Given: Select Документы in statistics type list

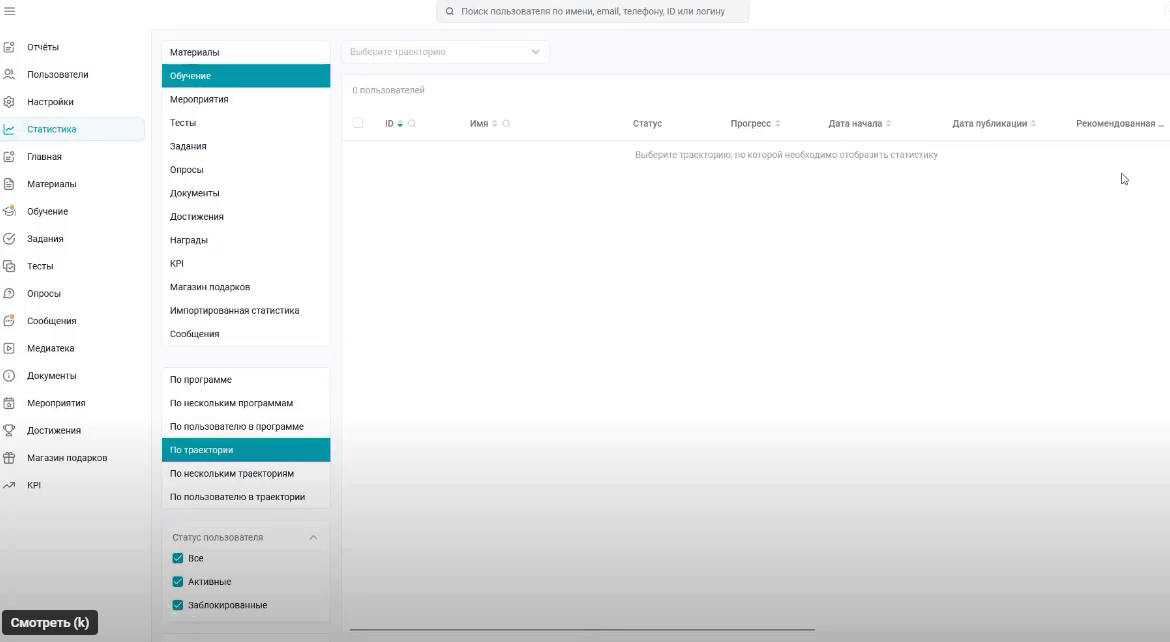Looking at the screenshot, I should pos(245,193).
